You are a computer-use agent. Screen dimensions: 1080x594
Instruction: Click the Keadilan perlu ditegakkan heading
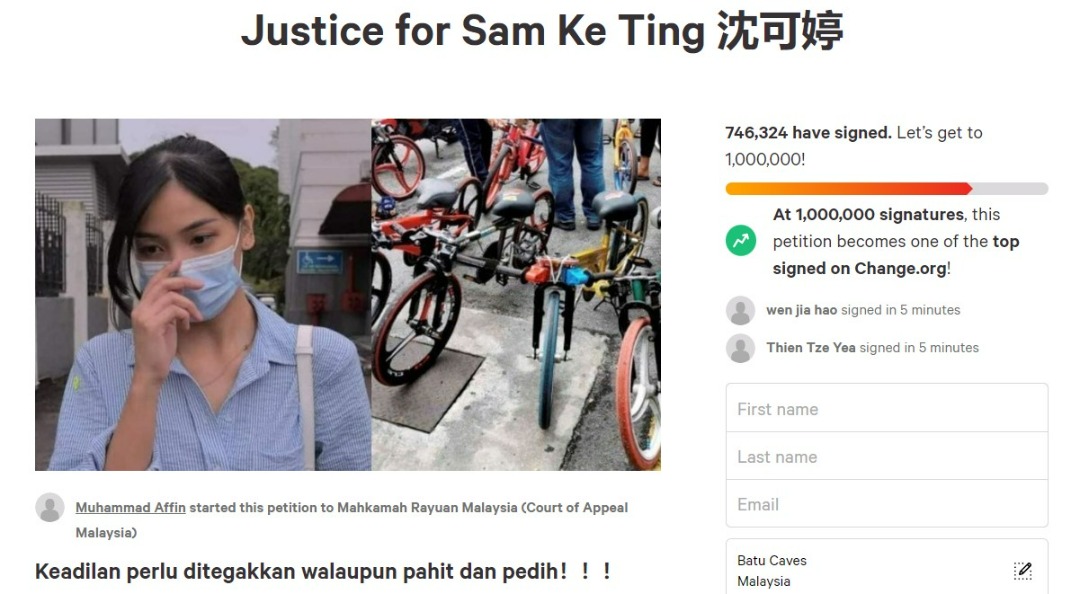322,571
